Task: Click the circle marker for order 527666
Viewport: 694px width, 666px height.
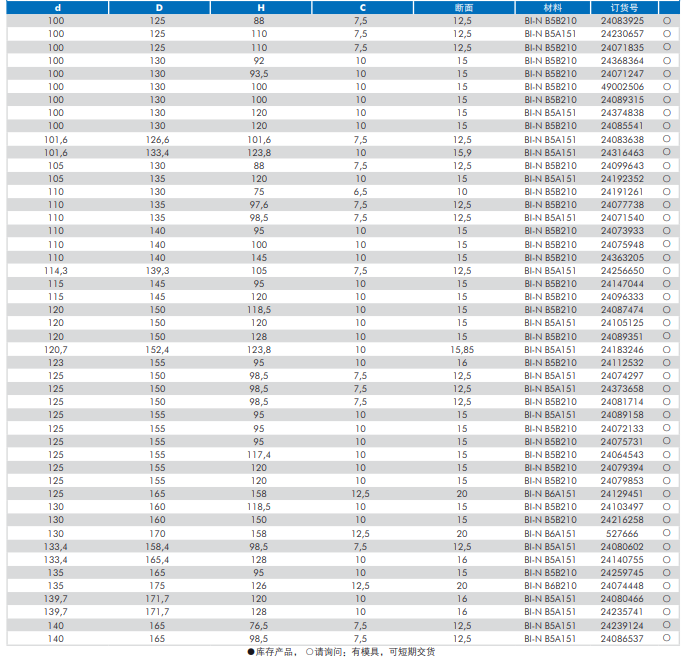Action: pos(665,533)
